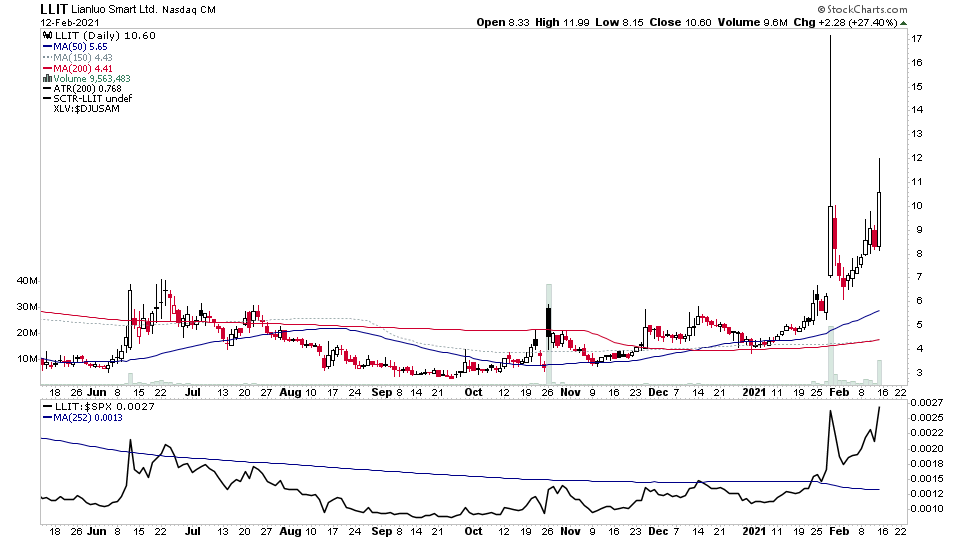Select the Volume 9,563,483 legend text
Viewport: 960px width, 540px height.
point(92,78)
